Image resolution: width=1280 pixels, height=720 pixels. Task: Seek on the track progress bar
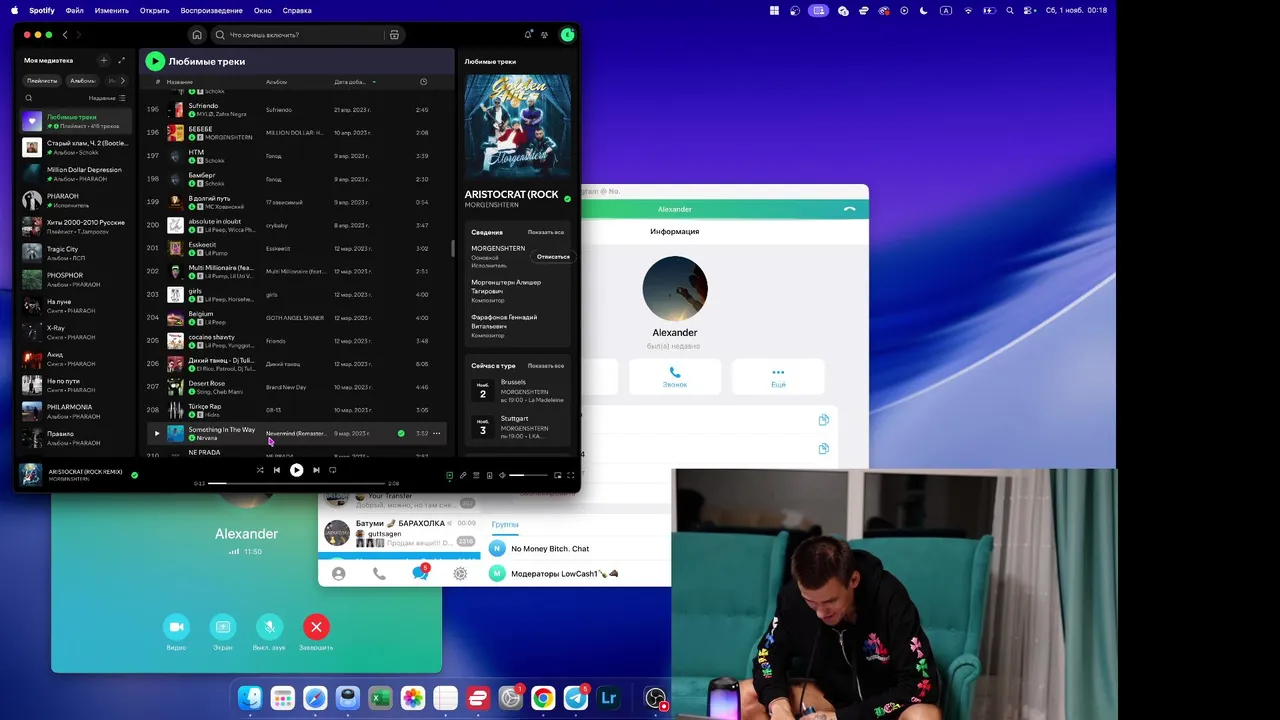296,483
